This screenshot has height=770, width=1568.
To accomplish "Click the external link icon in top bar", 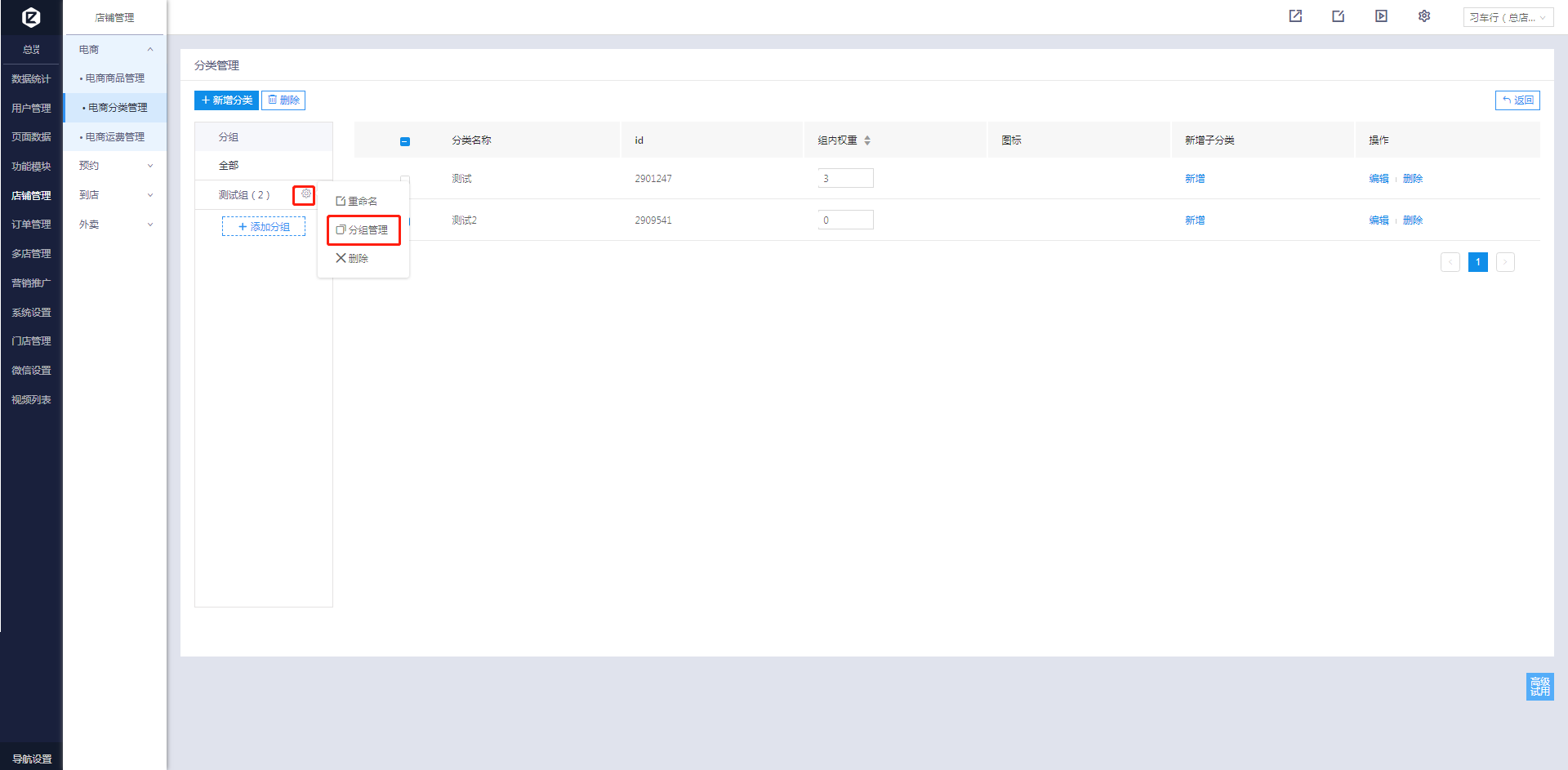I will 1295,16.
